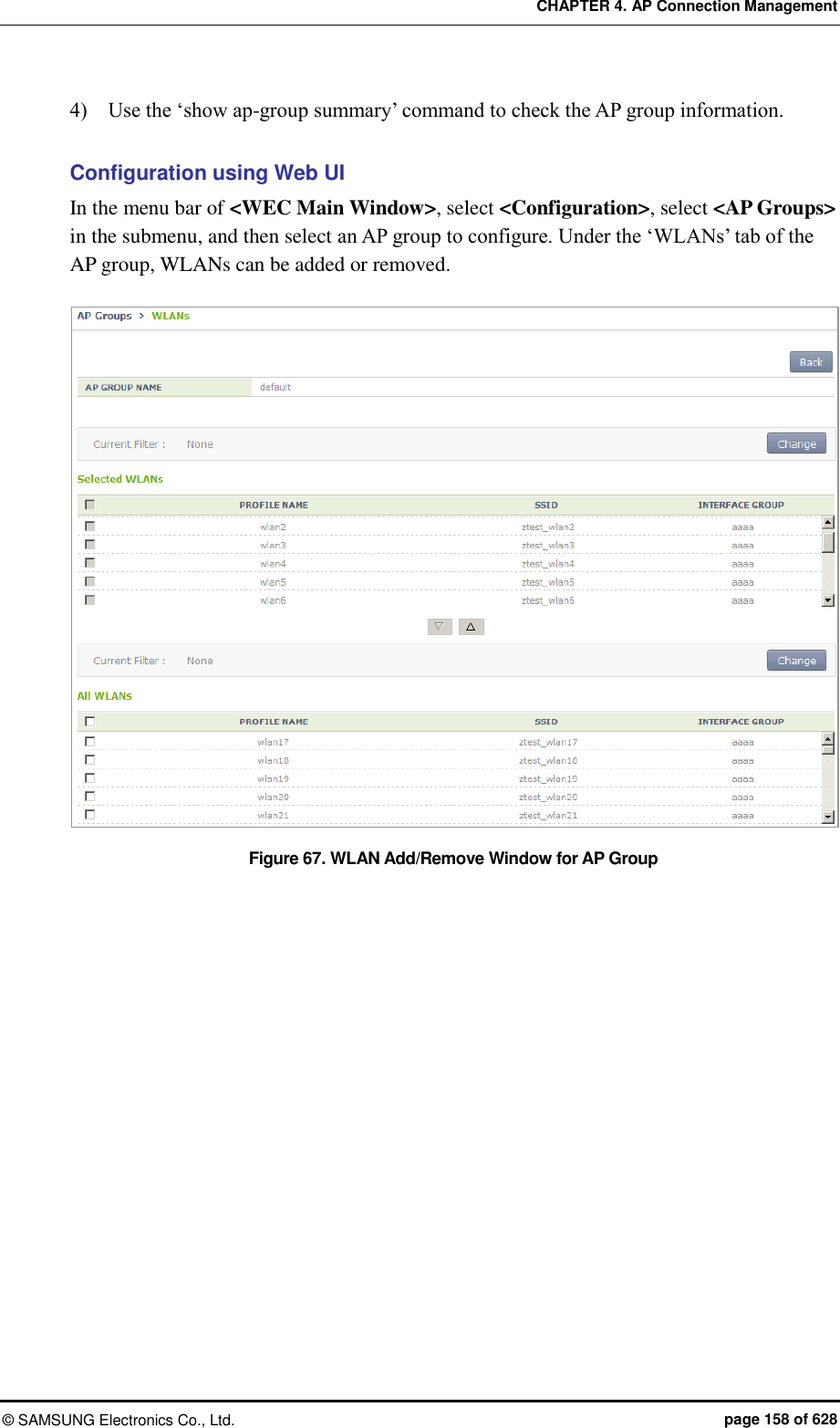Click interface group aaaa in wlan2 row
The height and width of the screenshot is (1428, 840).
742,526
